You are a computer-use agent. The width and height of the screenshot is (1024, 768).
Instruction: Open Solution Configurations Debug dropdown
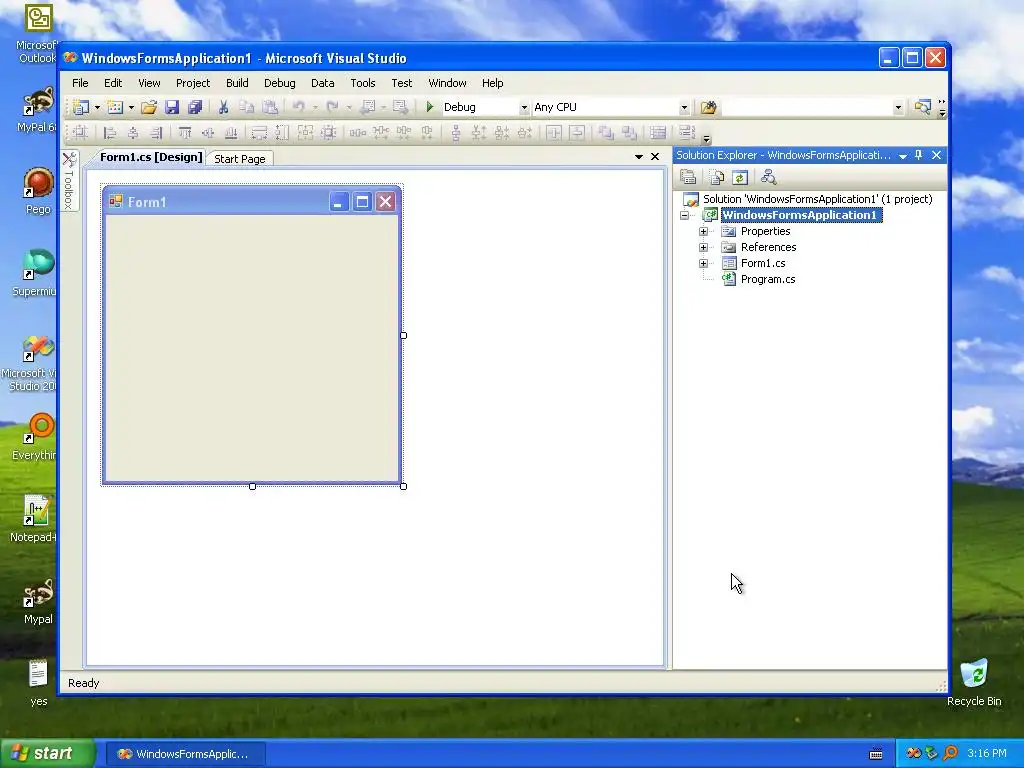(524, 108)
